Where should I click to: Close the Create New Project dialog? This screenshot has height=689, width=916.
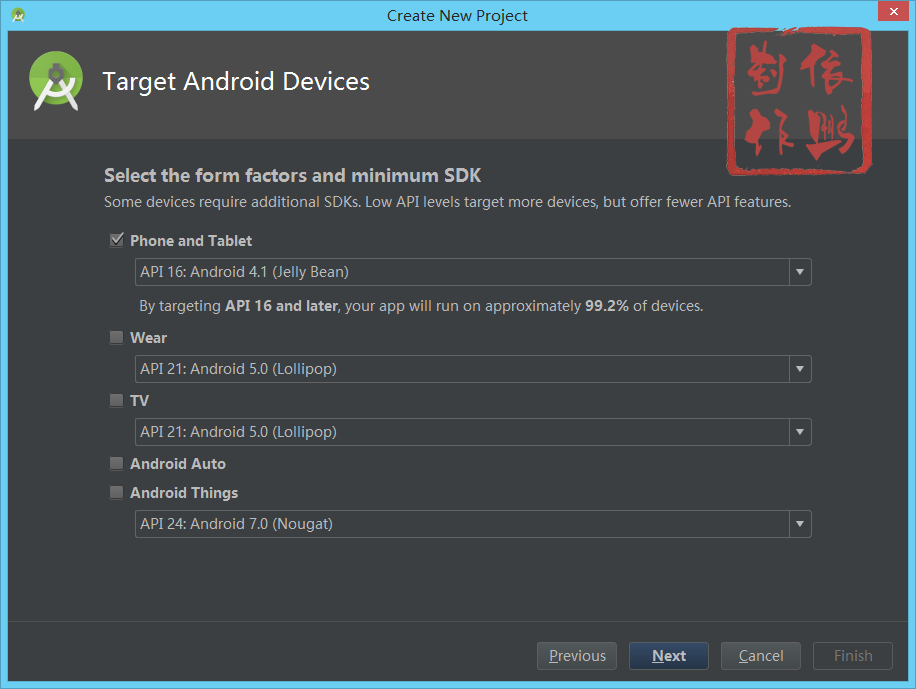893,11
